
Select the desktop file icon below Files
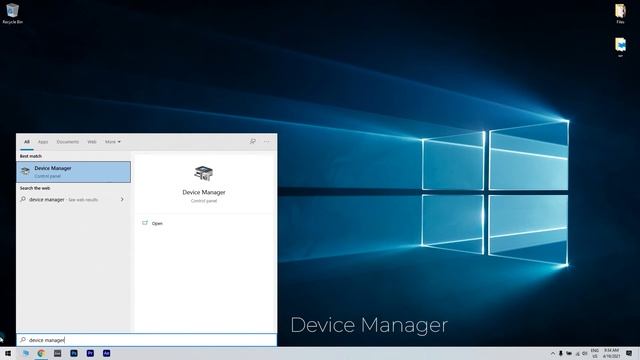(x=620, y=47)
